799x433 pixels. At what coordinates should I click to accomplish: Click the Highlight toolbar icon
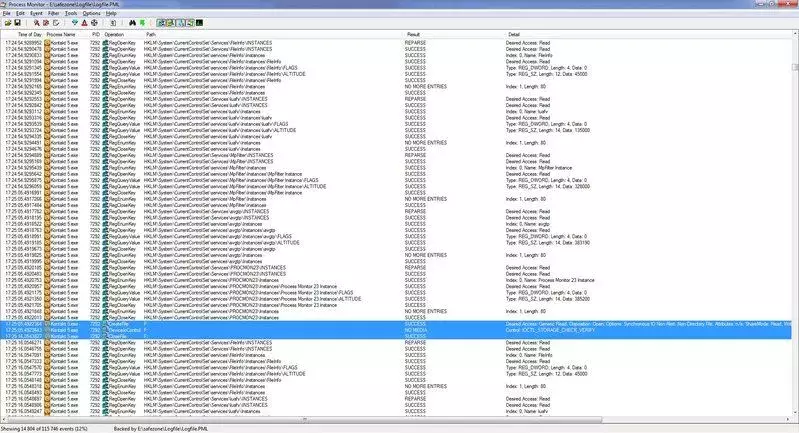tap(85, 23)
